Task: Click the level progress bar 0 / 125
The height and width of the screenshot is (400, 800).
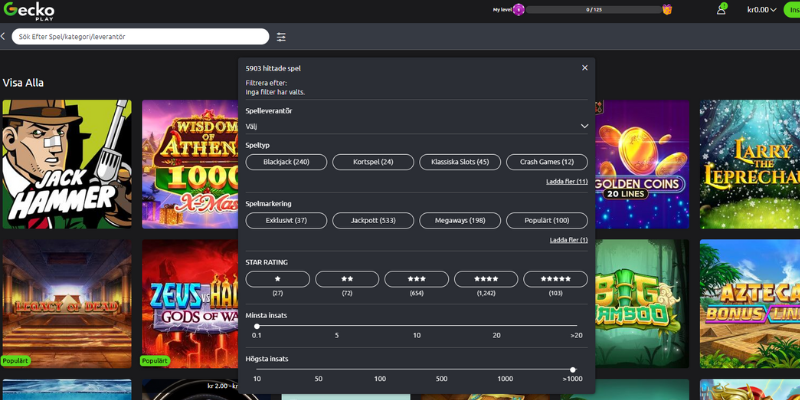Action: (593, 10)
